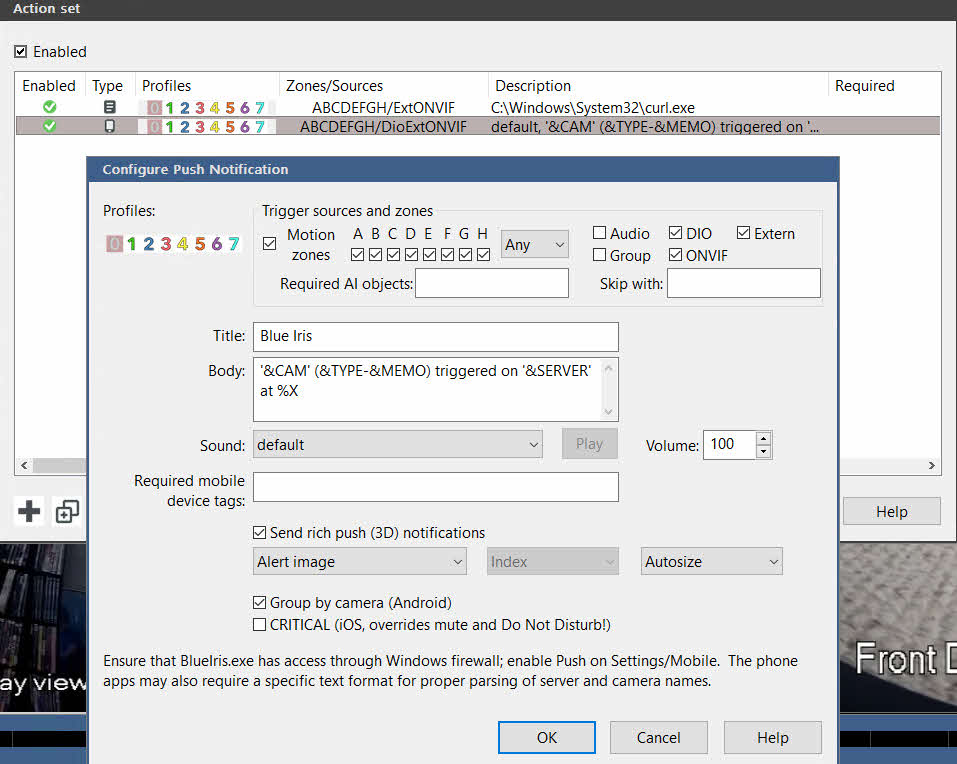This screenshot has height=764, width=957.
Task: Open the Sound dropdown showing default
Action: tap(398, 444)
